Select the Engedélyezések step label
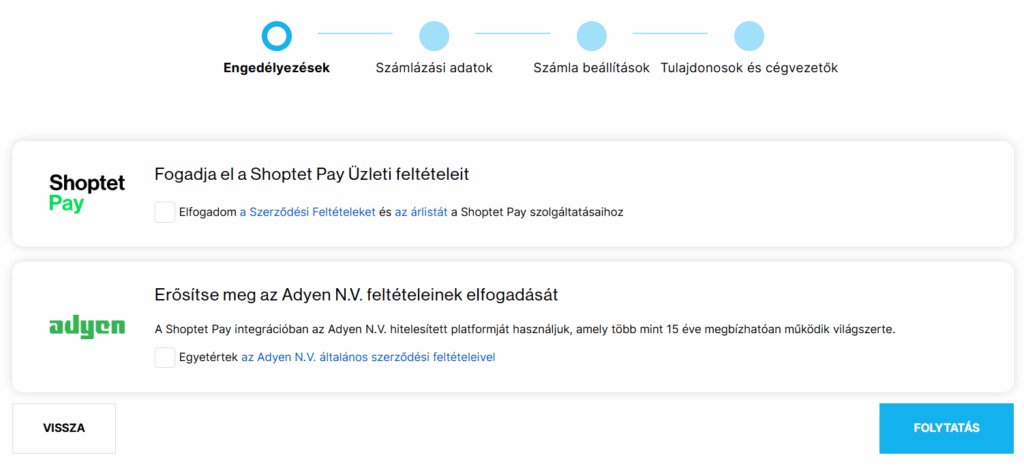The width and height of the screenshot is (1024, 466). tap(277, 68)
